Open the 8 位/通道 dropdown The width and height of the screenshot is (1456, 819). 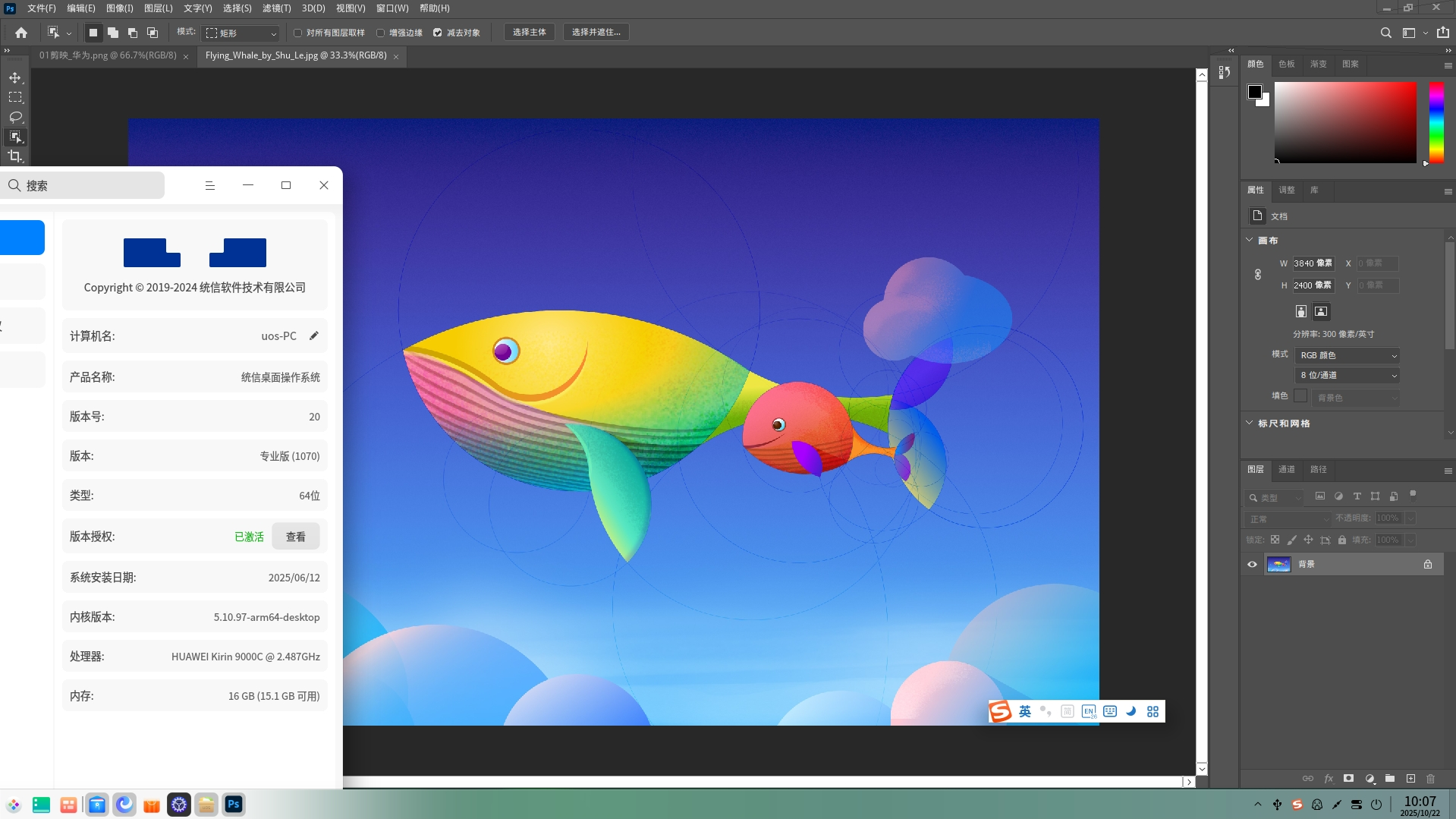(x=1347, y=375)
